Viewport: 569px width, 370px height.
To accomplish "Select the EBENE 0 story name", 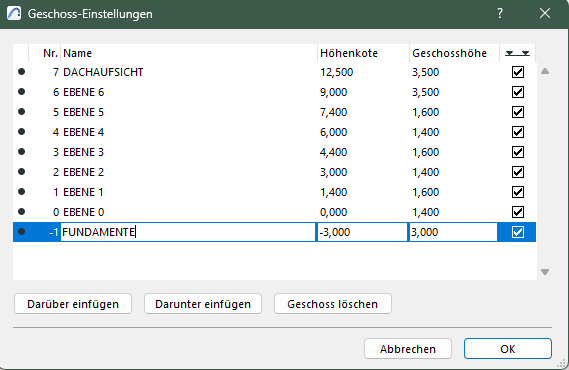I will (83, 212).
